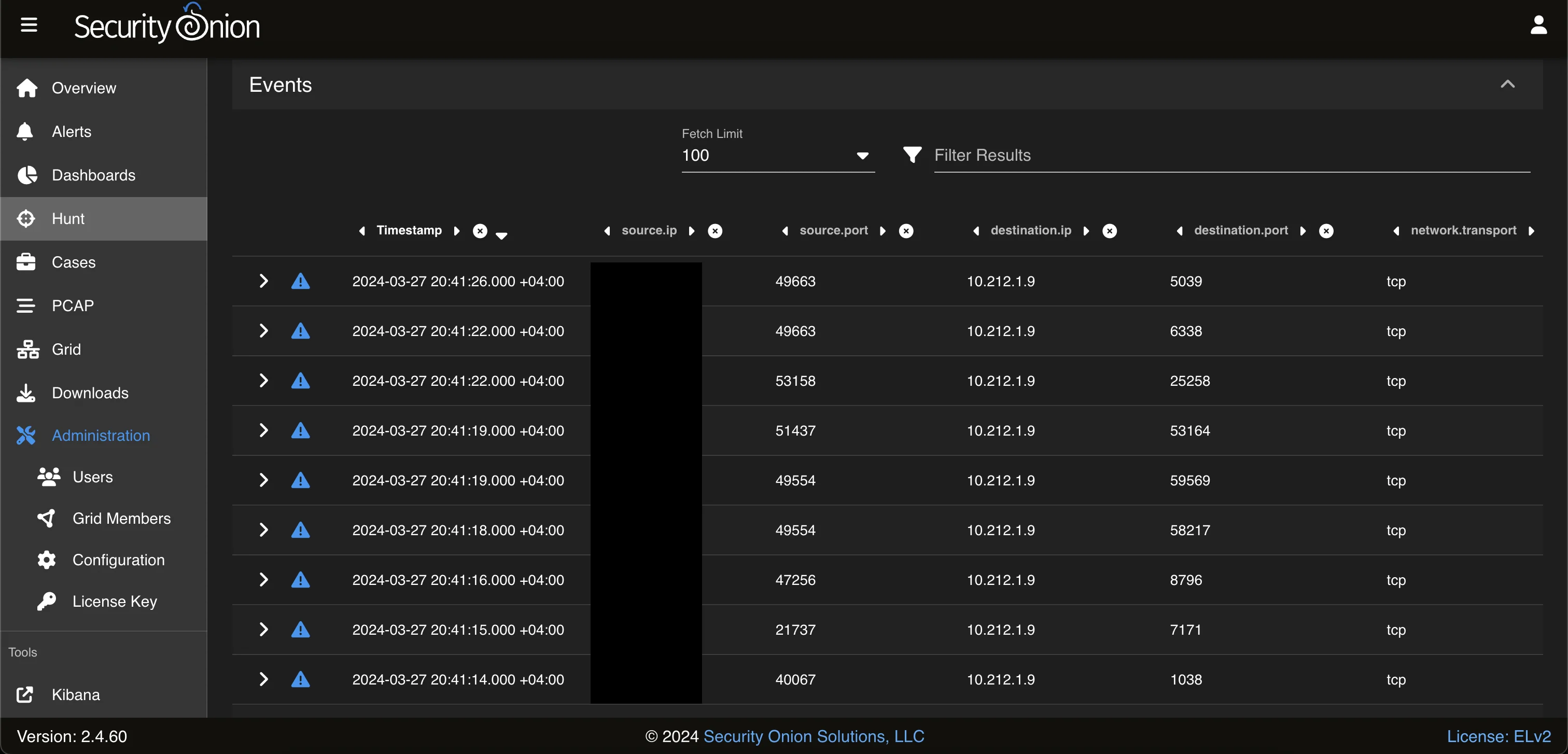Move destination.ip column left
Viewport: 1568px width, 754px height.
point(976,231)
